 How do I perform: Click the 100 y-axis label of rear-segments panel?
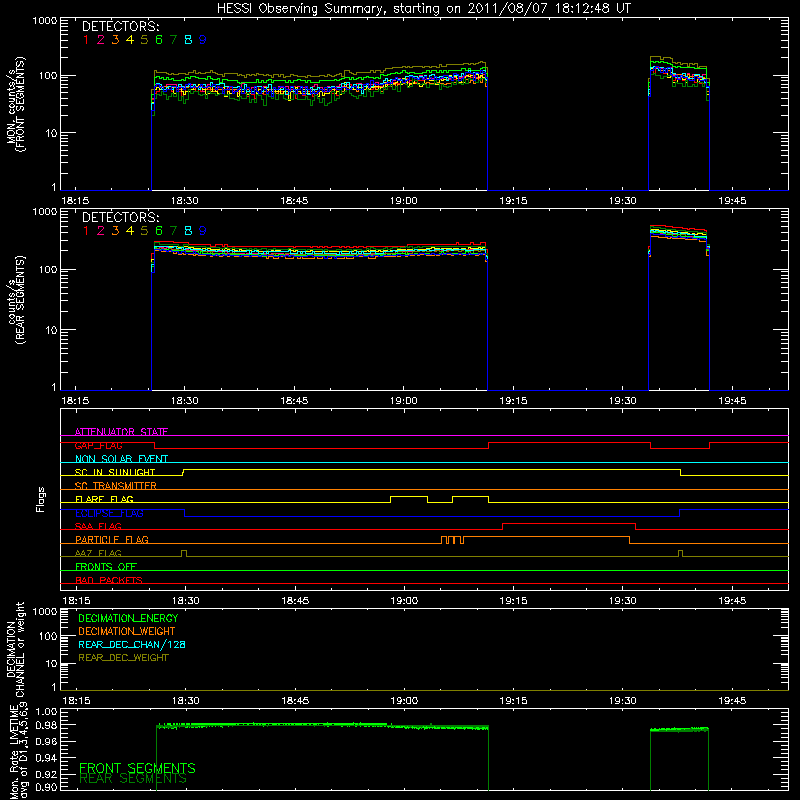pos(48,269)
